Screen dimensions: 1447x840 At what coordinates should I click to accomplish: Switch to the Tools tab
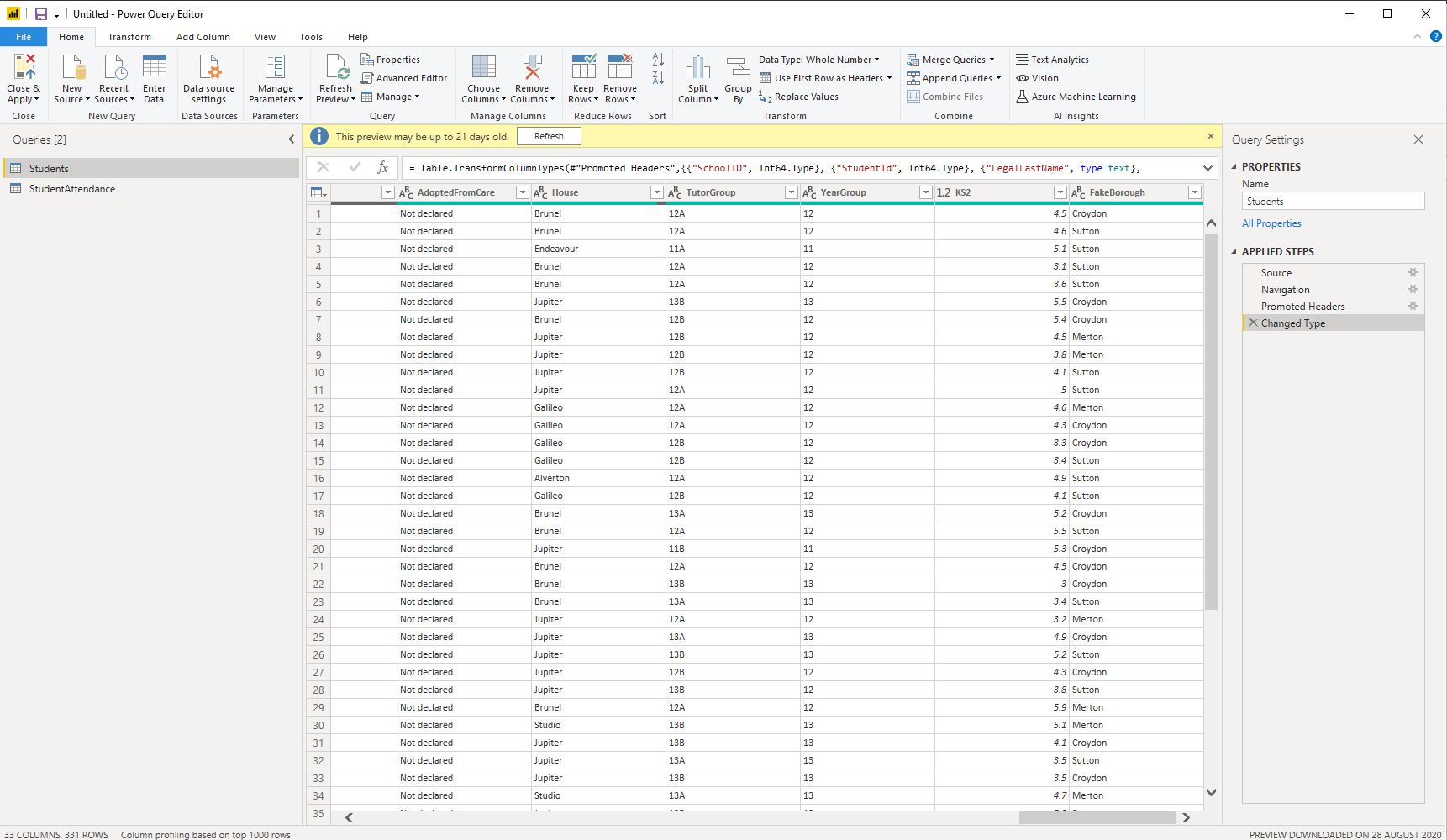[311, 37]
